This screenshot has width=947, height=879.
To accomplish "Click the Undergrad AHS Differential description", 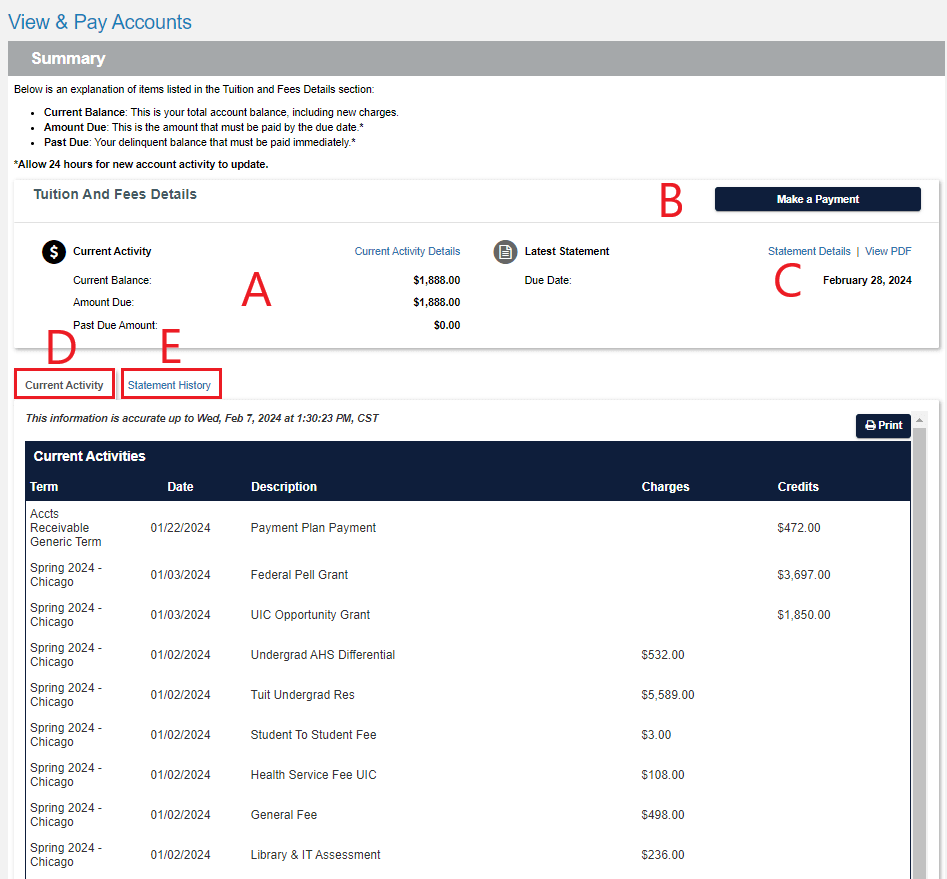I will tap(323, 655).
